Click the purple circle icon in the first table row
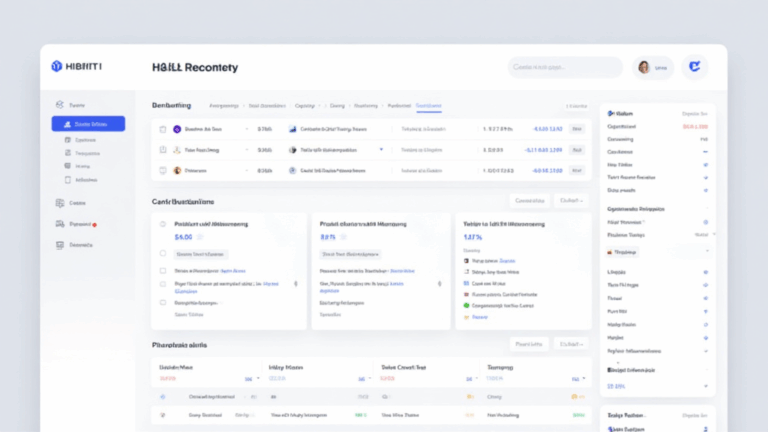Image resolution: width=768 pixels, height=432 pixels. pyautogui.click(x=177, y=129)
